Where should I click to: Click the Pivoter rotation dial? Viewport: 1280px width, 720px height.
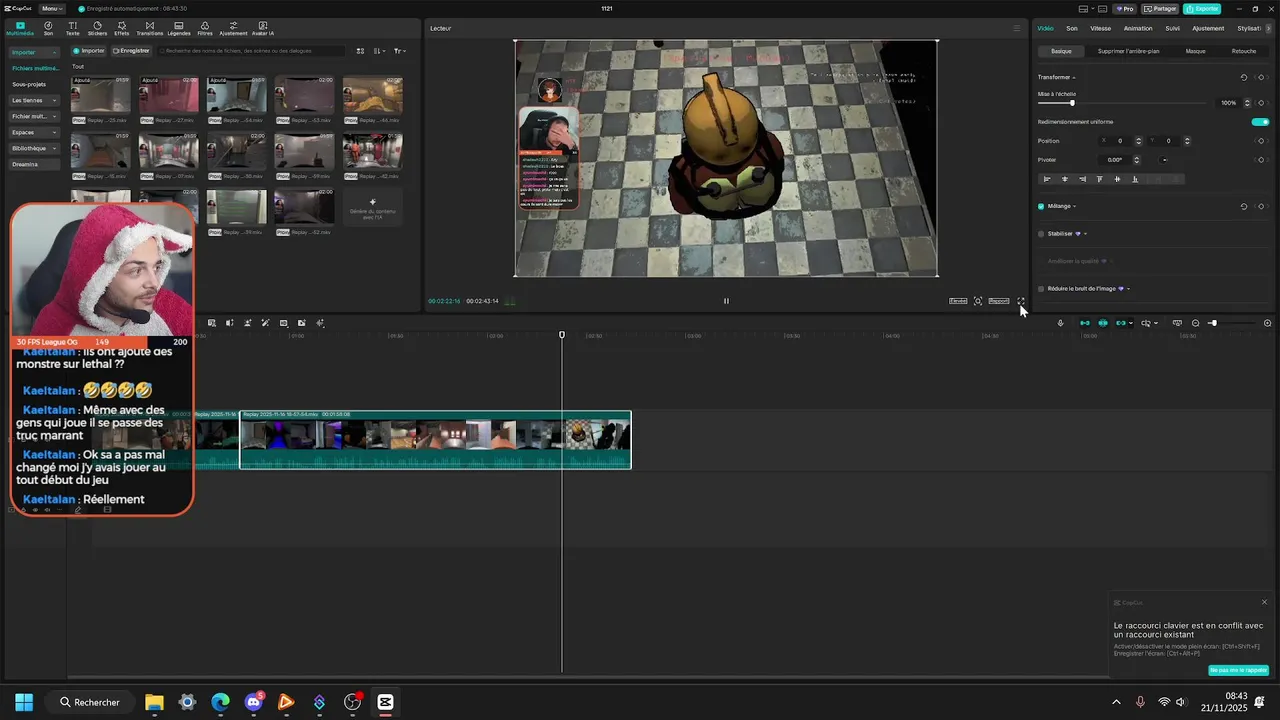(x=1164, y=160)
